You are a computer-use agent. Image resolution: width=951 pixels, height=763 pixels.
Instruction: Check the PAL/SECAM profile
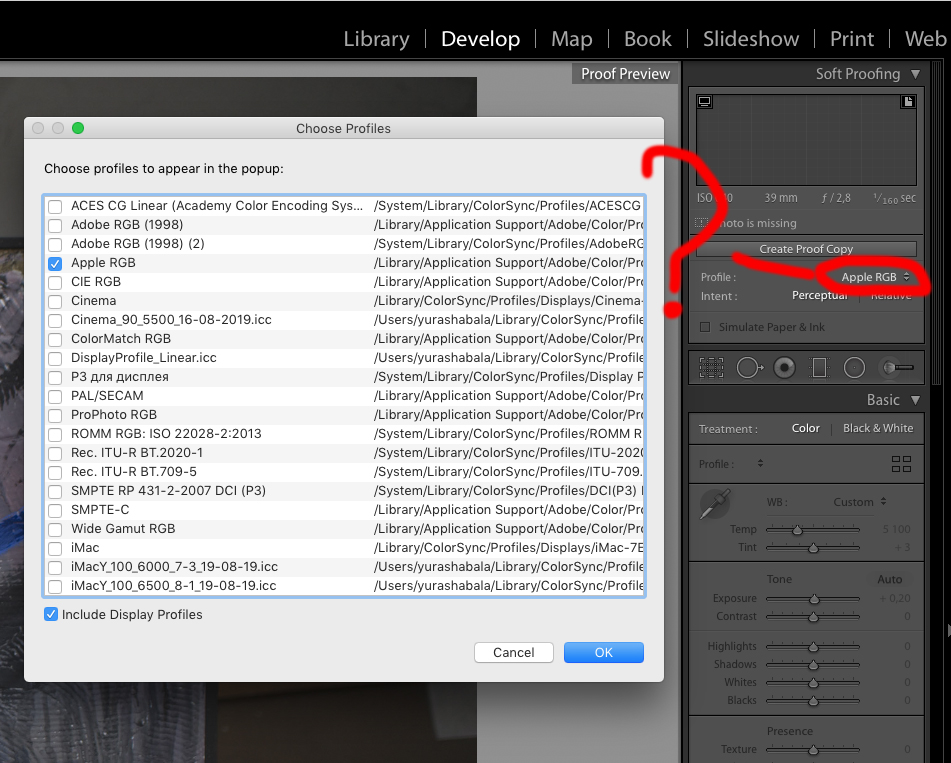click(x=55, y=397)
